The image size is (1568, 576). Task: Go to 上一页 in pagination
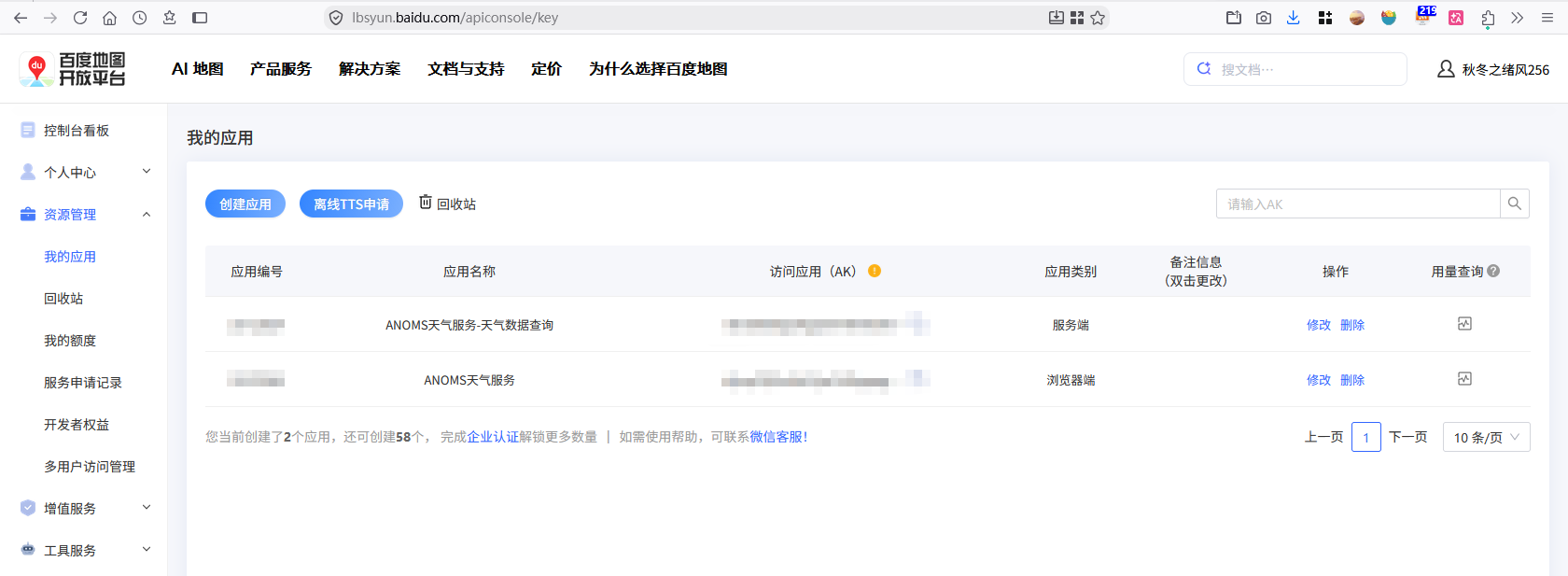pyautogui.click(x=1323, y=437)
